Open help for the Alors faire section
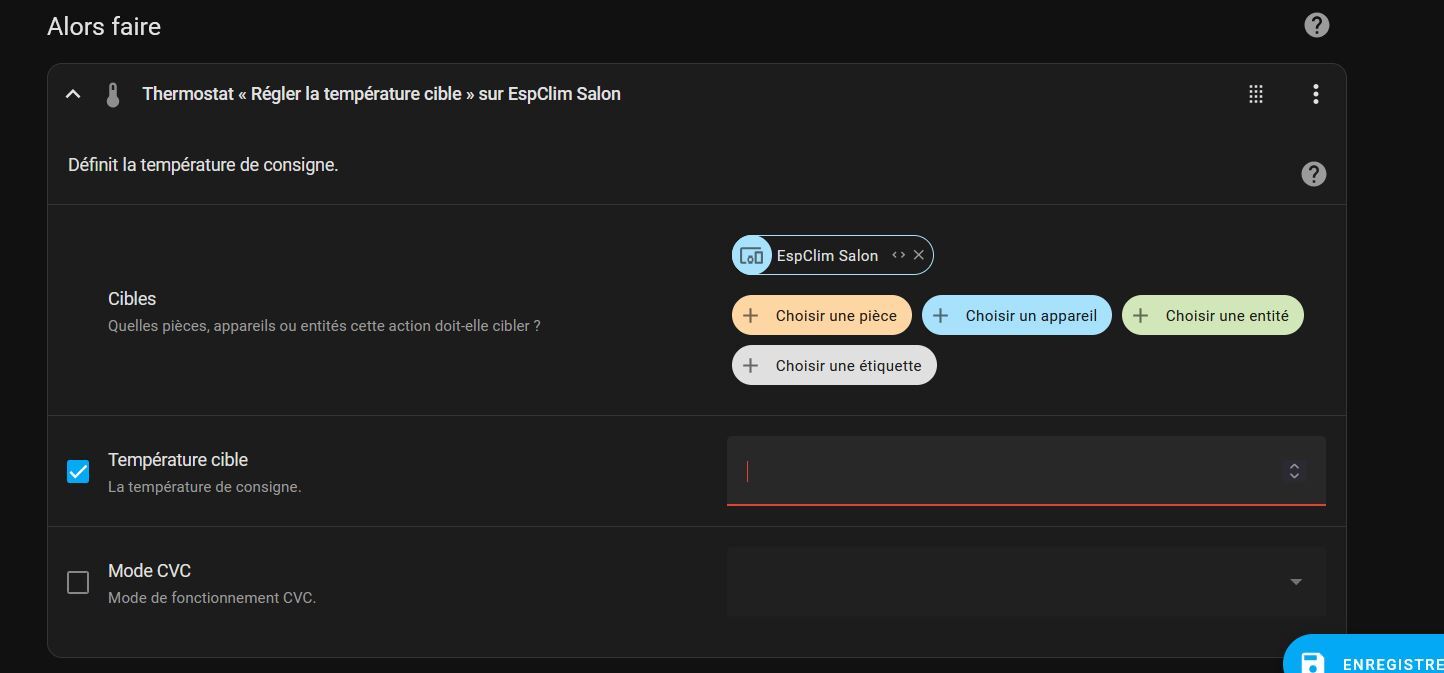This screenshot has height=673, width=1444. click(1317, 26)
